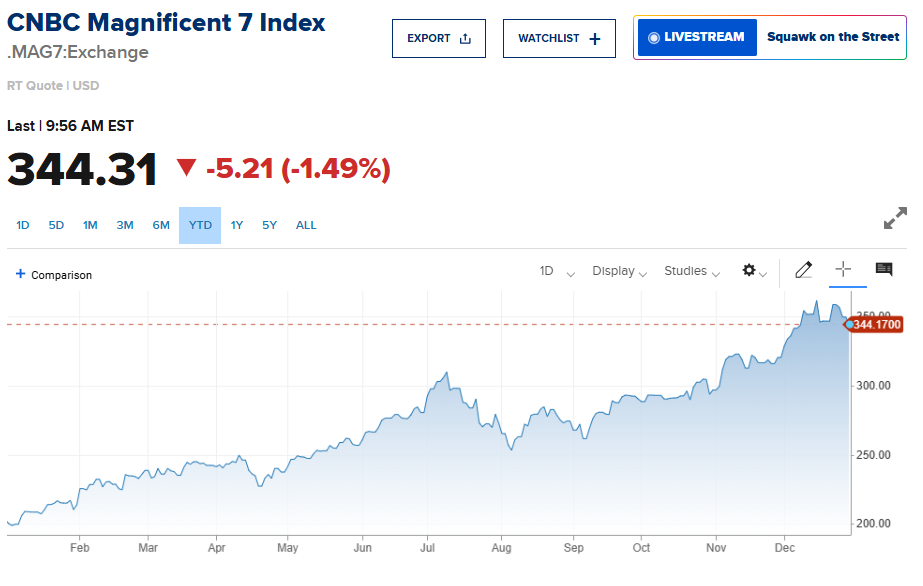Click the watchlist plus icon

coord(595,39)
